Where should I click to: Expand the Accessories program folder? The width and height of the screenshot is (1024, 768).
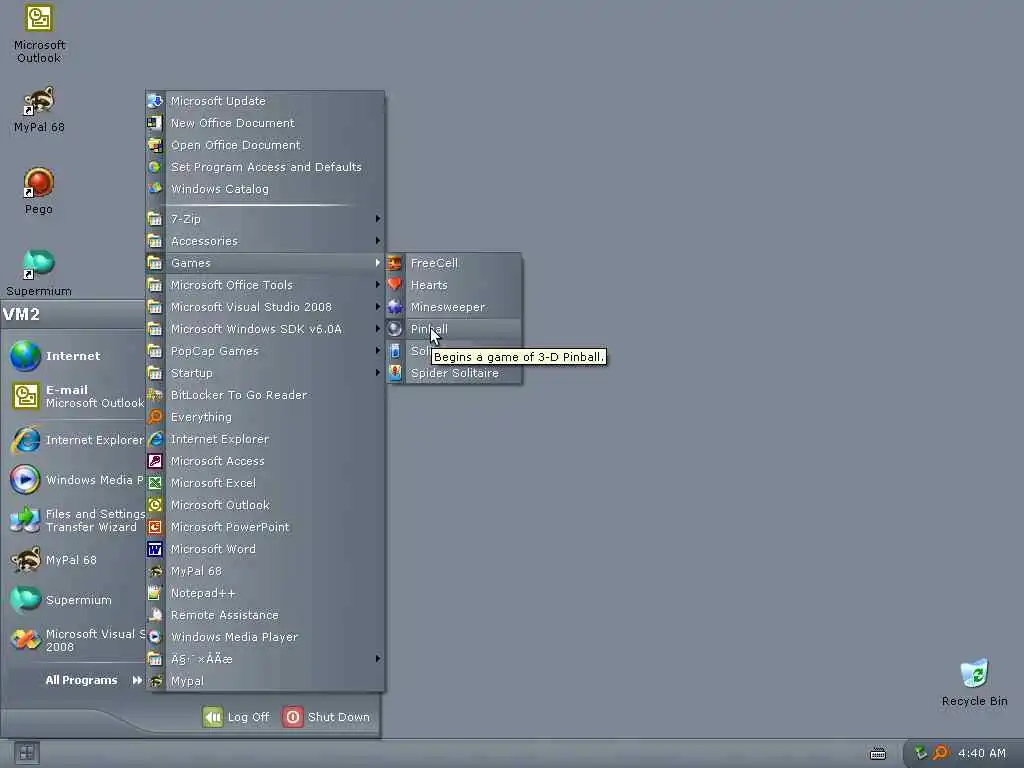coord(265,241)
